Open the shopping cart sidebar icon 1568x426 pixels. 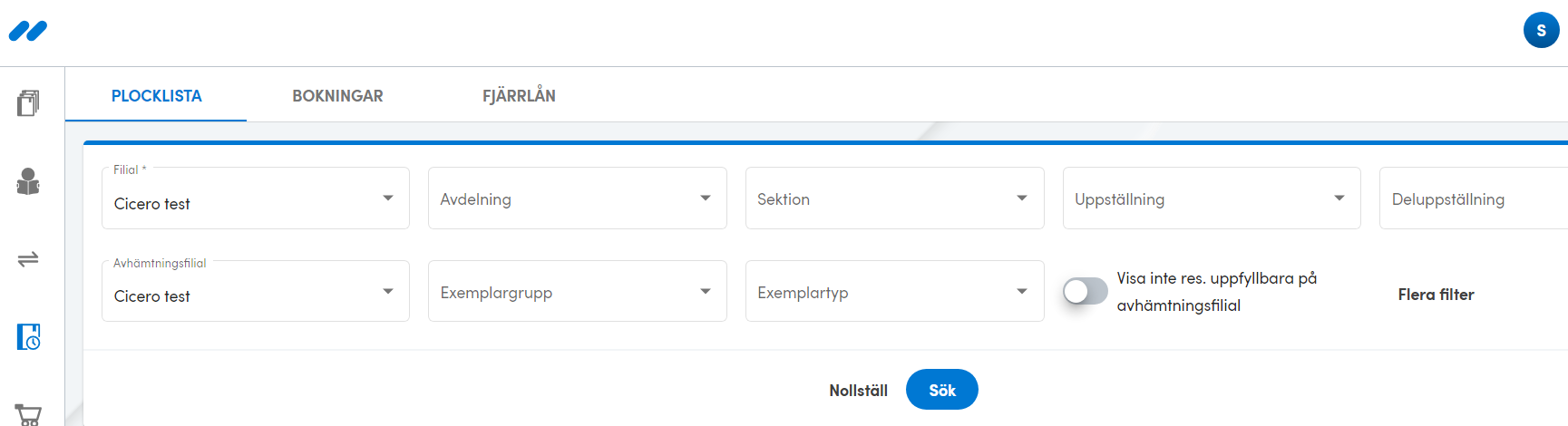click(28, 414)
